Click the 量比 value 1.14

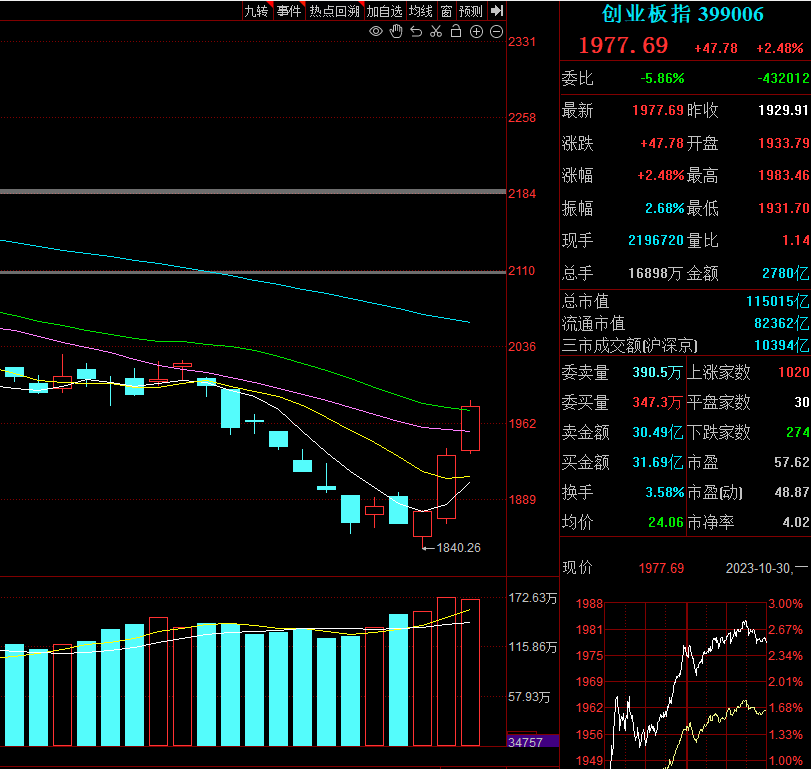point(795,240)
